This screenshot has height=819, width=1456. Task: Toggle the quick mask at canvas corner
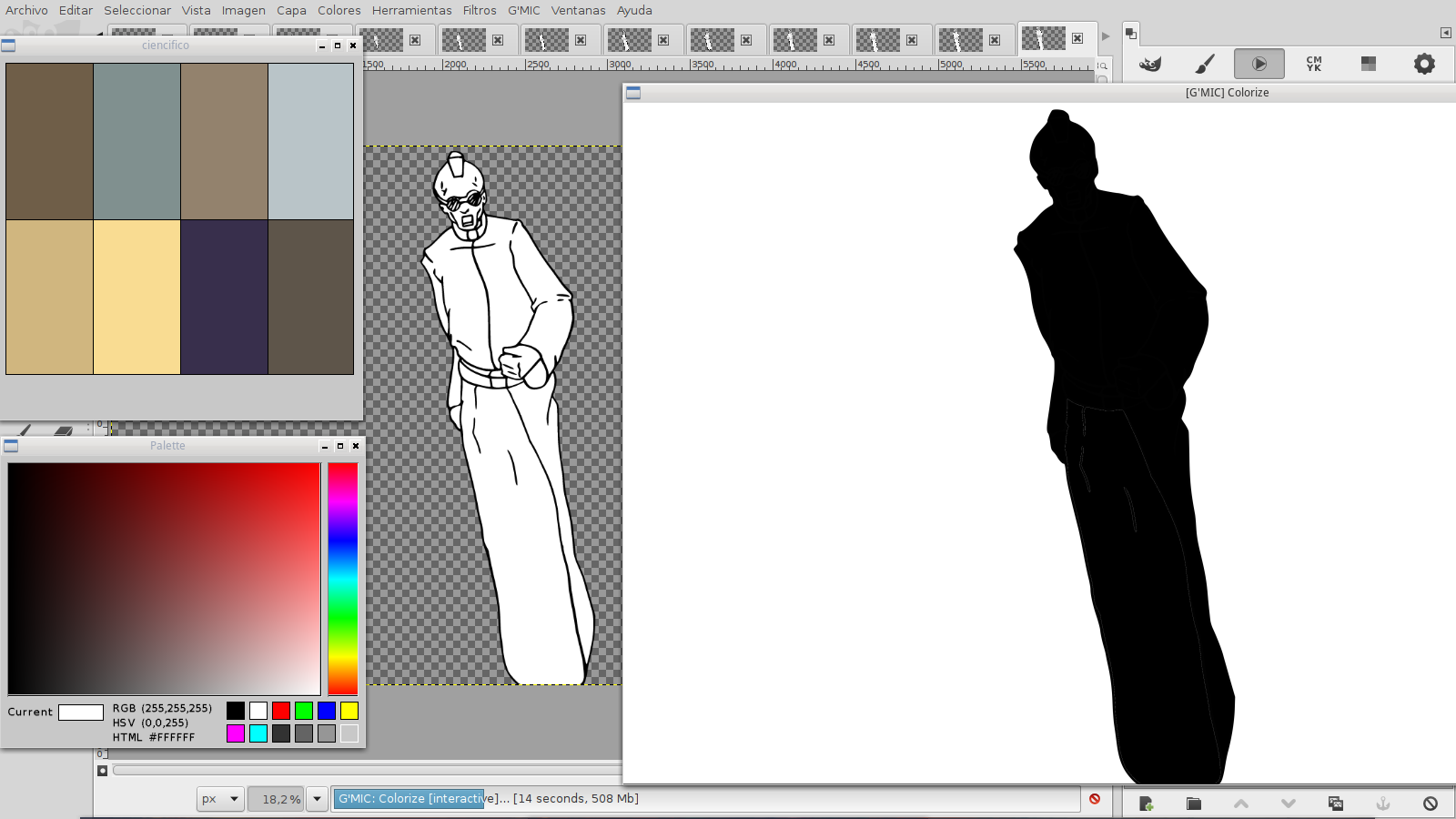click(103, 771)
